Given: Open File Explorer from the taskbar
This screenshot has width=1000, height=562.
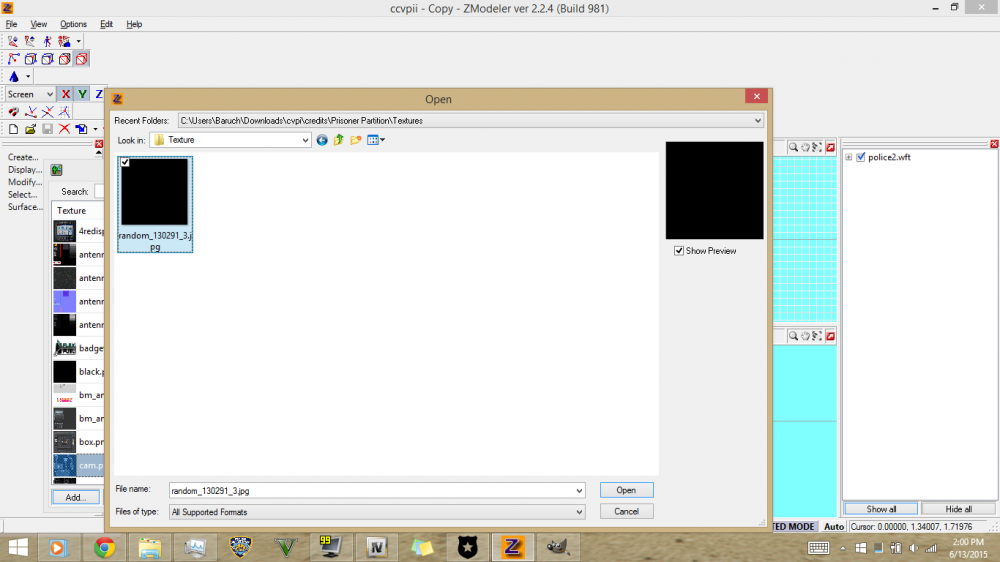Looking at the screenshot, I should click(x=150, y=547).
